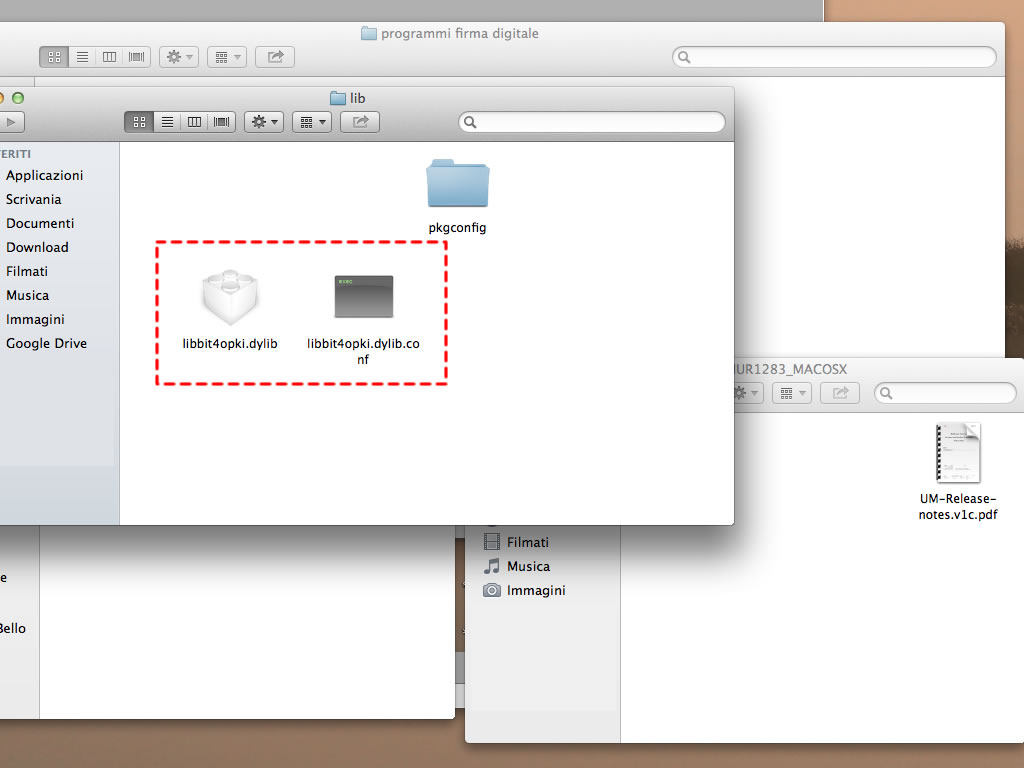Enable Cover Flow view in lib window

tap(221, 122)
